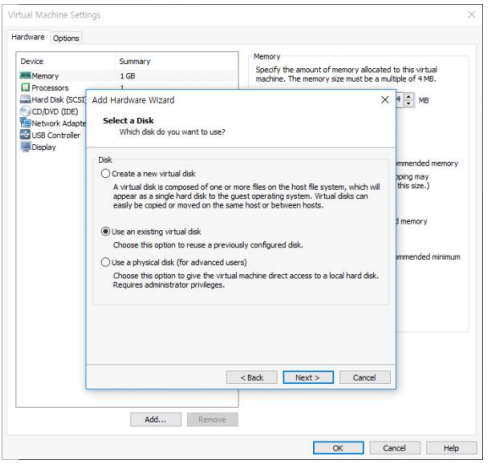This screenshot has width=491, height=469.
Task: Click the memory size input field
Action: tap(400, 100)
